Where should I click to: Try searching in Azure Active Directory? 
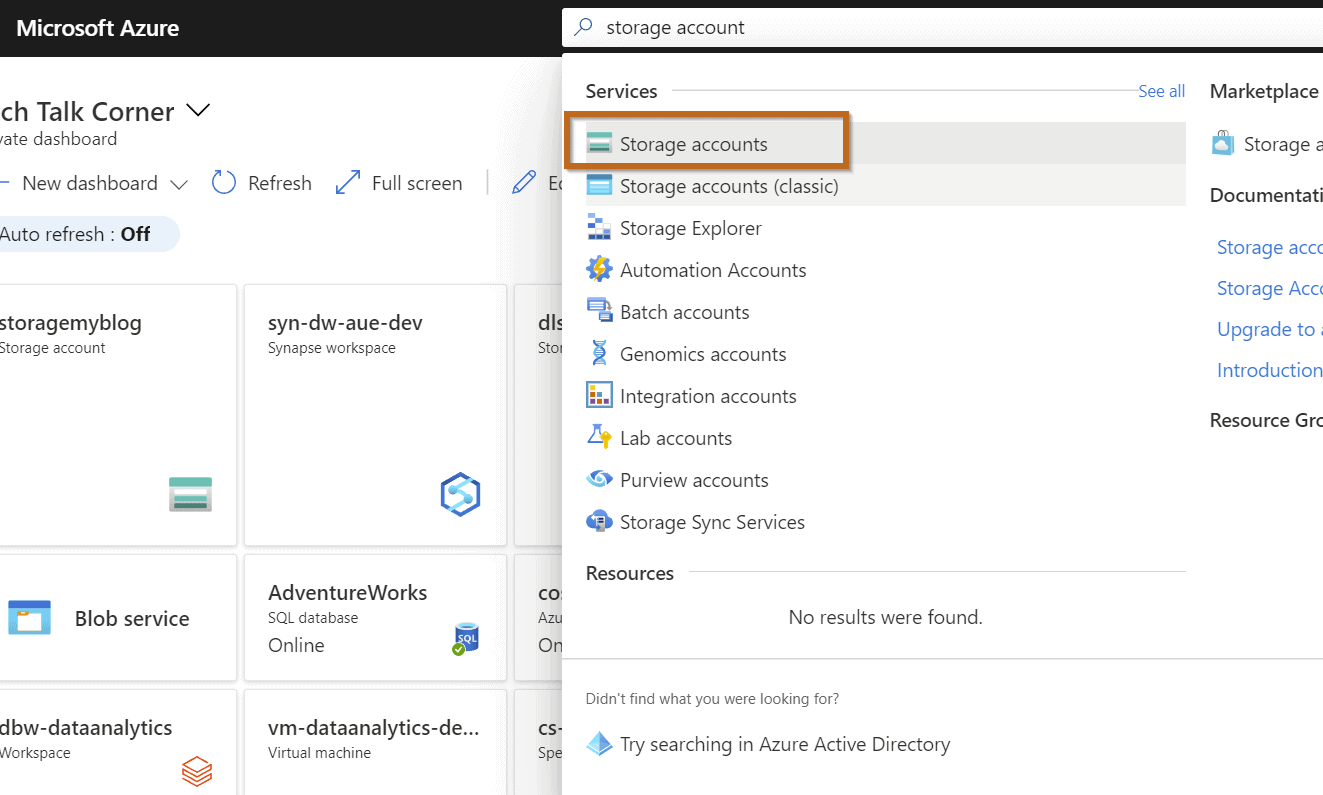point(785,744)
